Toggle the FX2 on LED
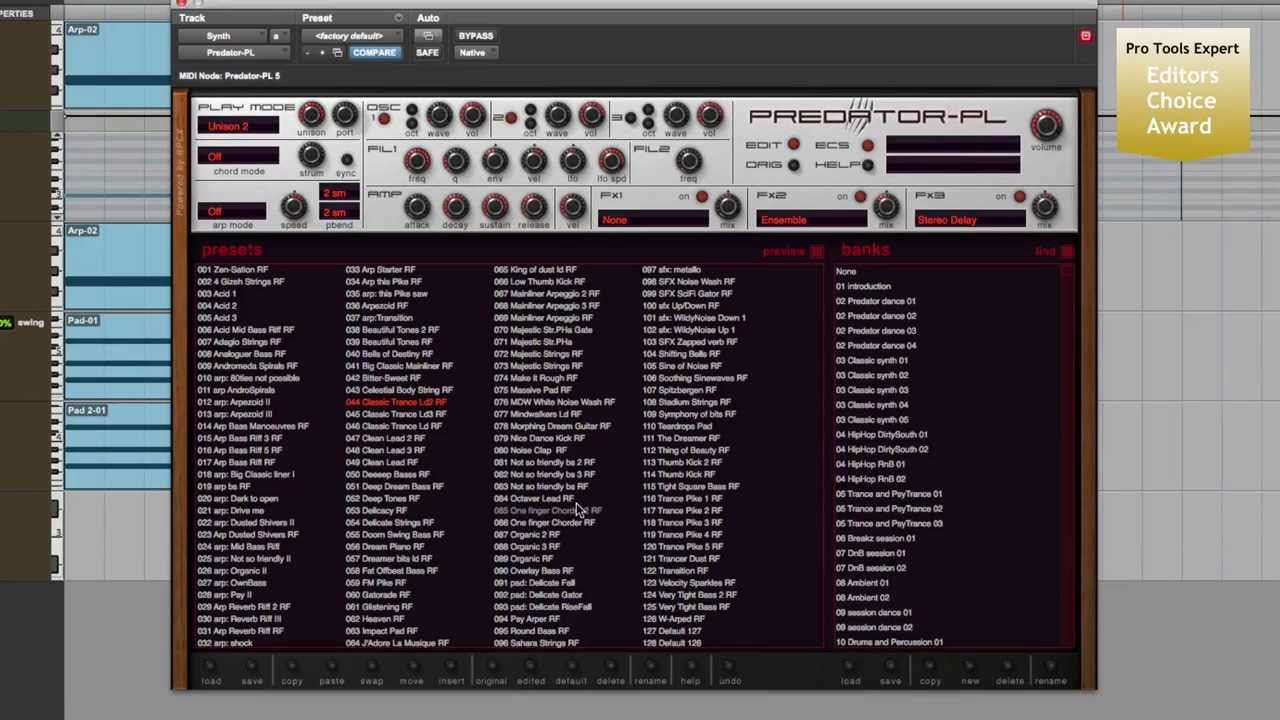Viewport: 1280px width, 720px height. point(860,197)
